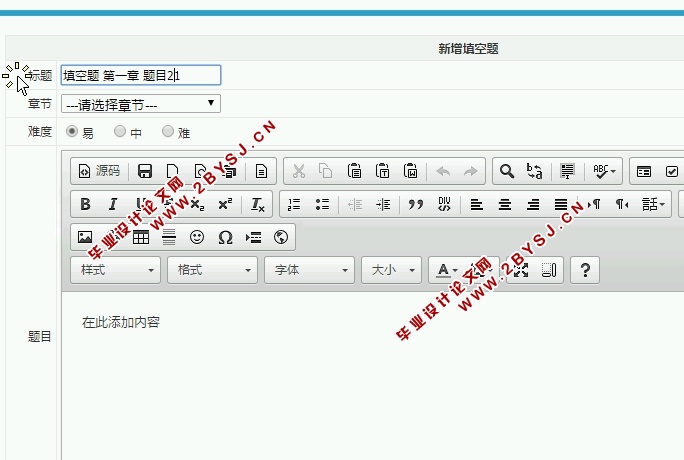Click the 标题 title input field
684x460 pixels.
pos(141,75)
